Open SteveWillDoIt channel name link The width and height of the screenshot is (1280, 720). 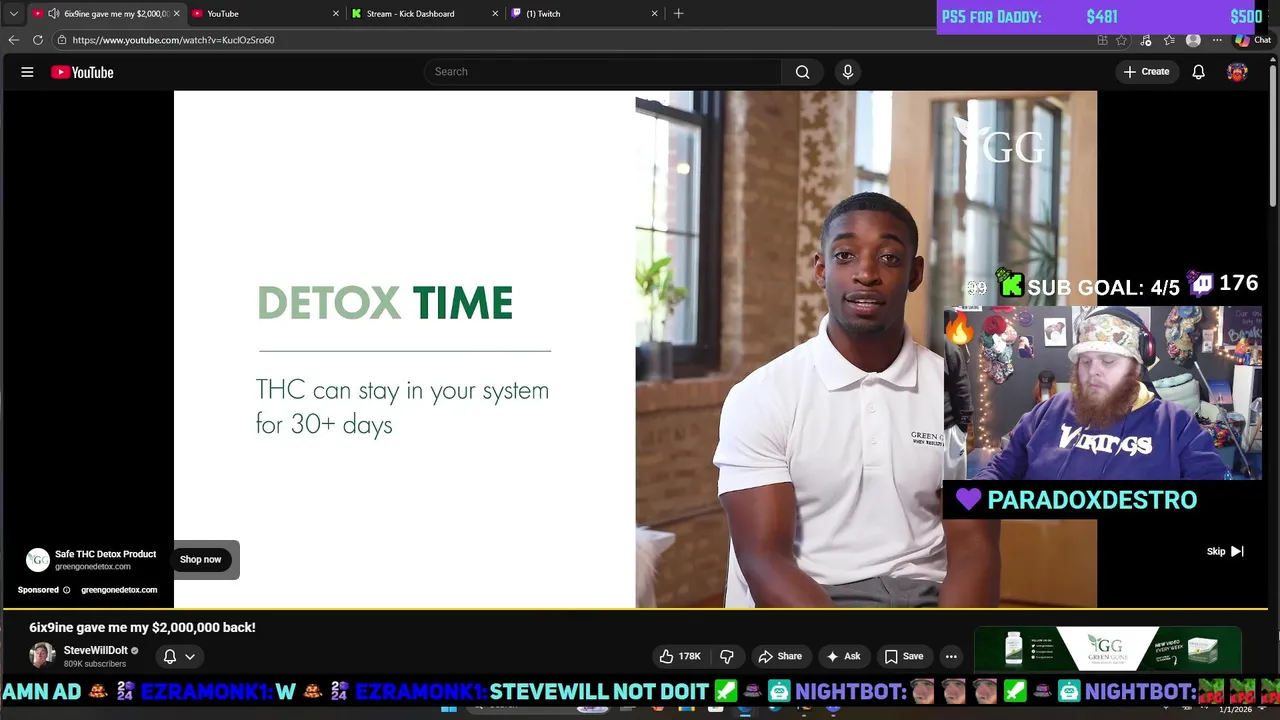point(95,650)
